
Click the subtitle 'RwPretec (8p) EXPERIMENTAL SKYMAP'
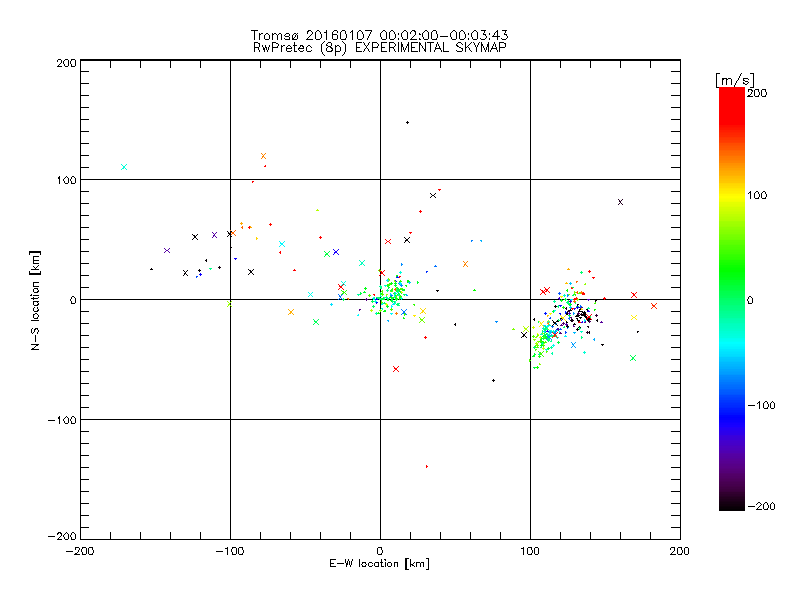coord(379,47)
